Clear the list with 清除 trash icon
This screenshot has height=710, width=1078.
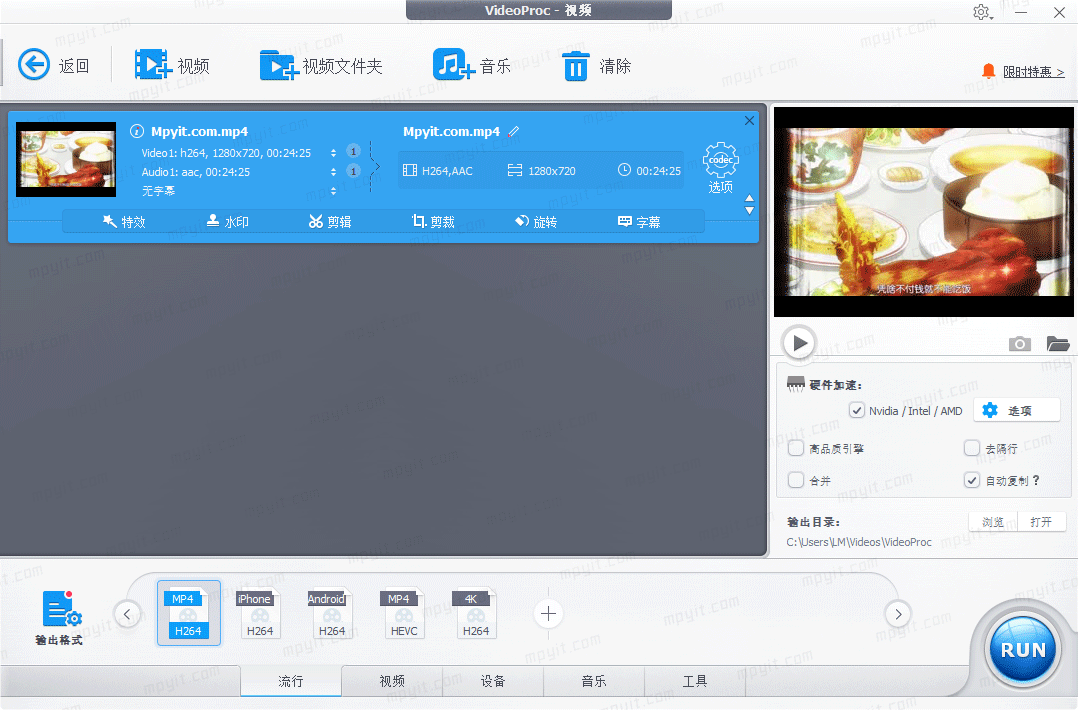click(x=575, y=66)
